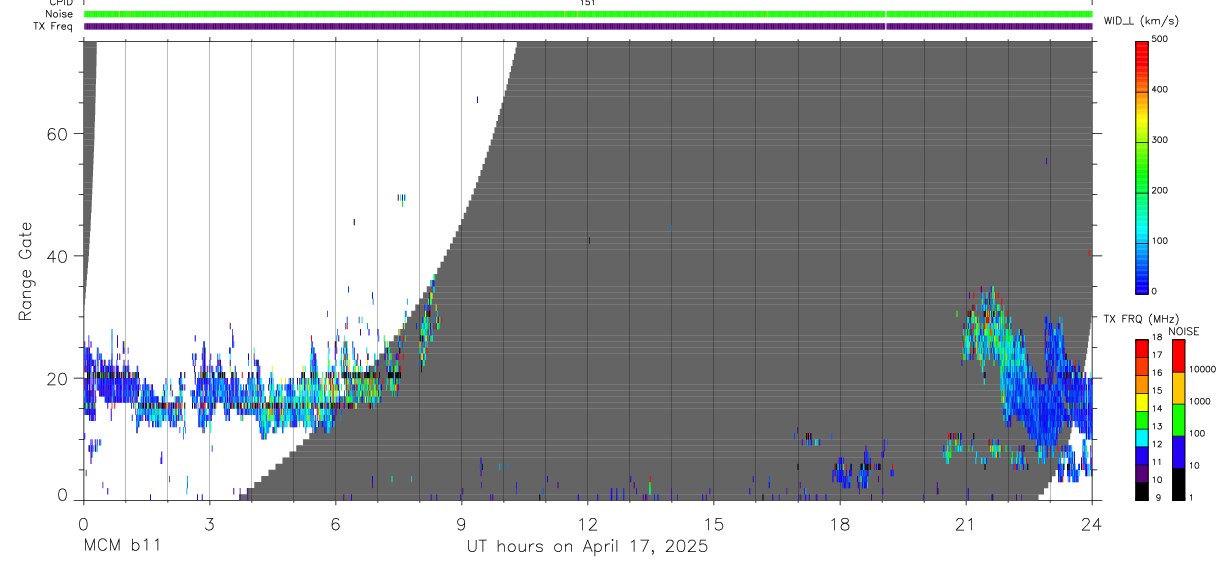Click x-axis tick label '15'
1228x567 pixels.
pyautogui.click(x=713, y=524)
